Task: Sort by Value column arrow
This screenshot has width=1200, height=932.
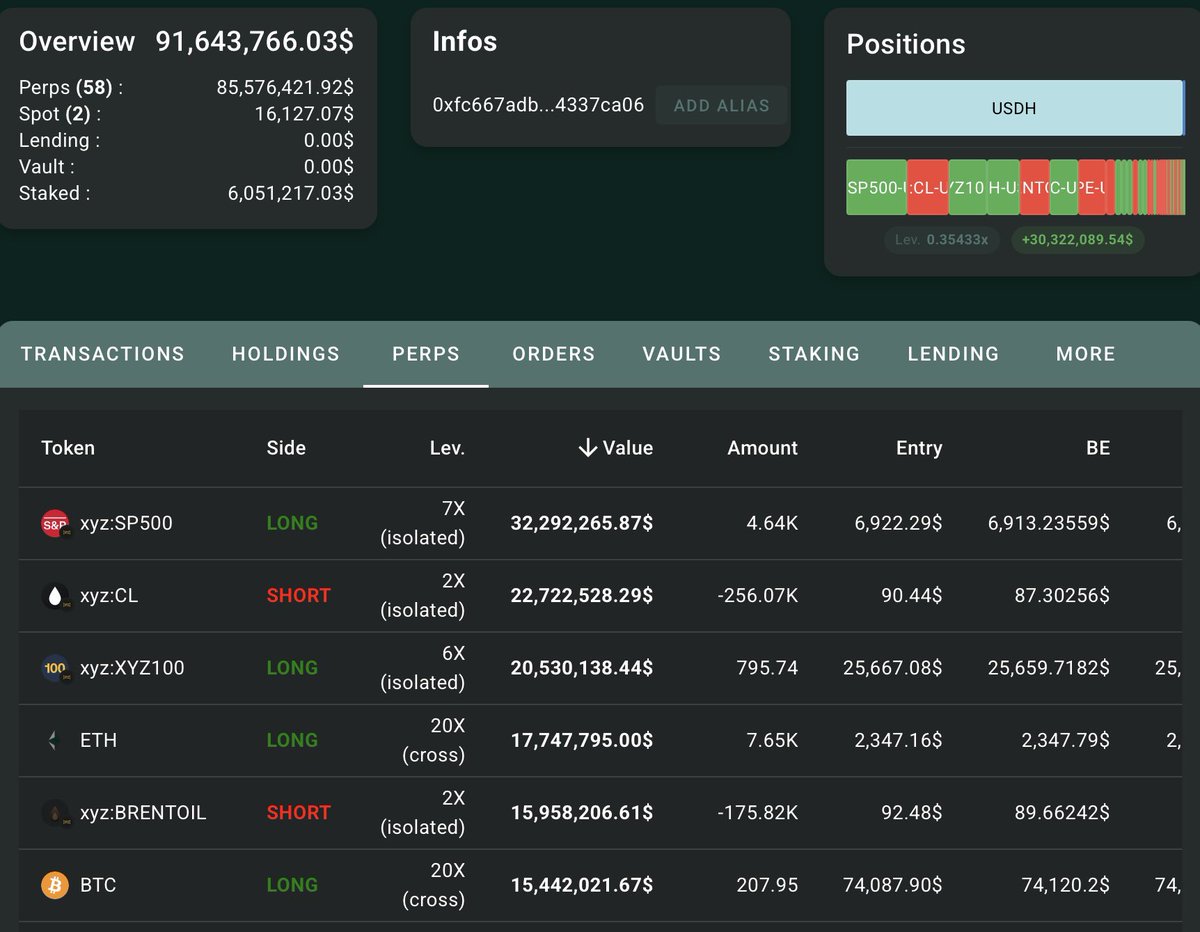Action: pos(588,448)
